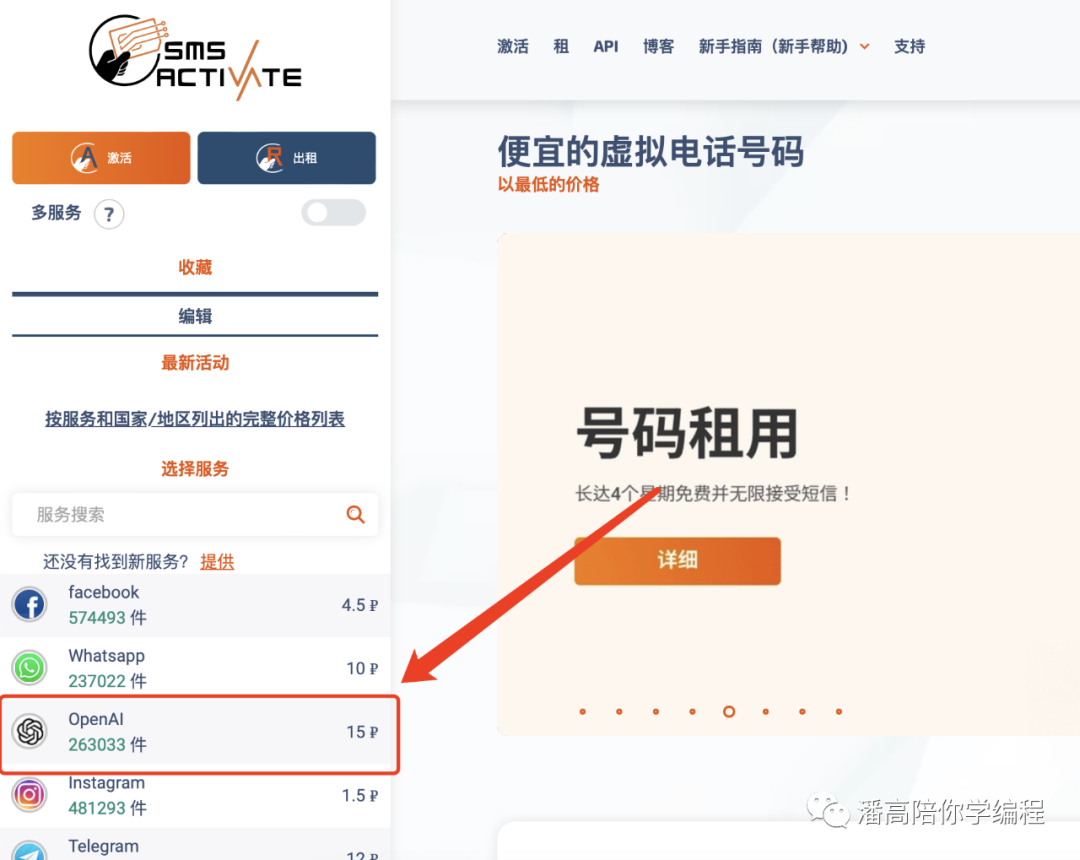Image resolution: width=1080 pixels, height=860 pixels.
Task: Click the 提供 link
Action: point(217,562)
